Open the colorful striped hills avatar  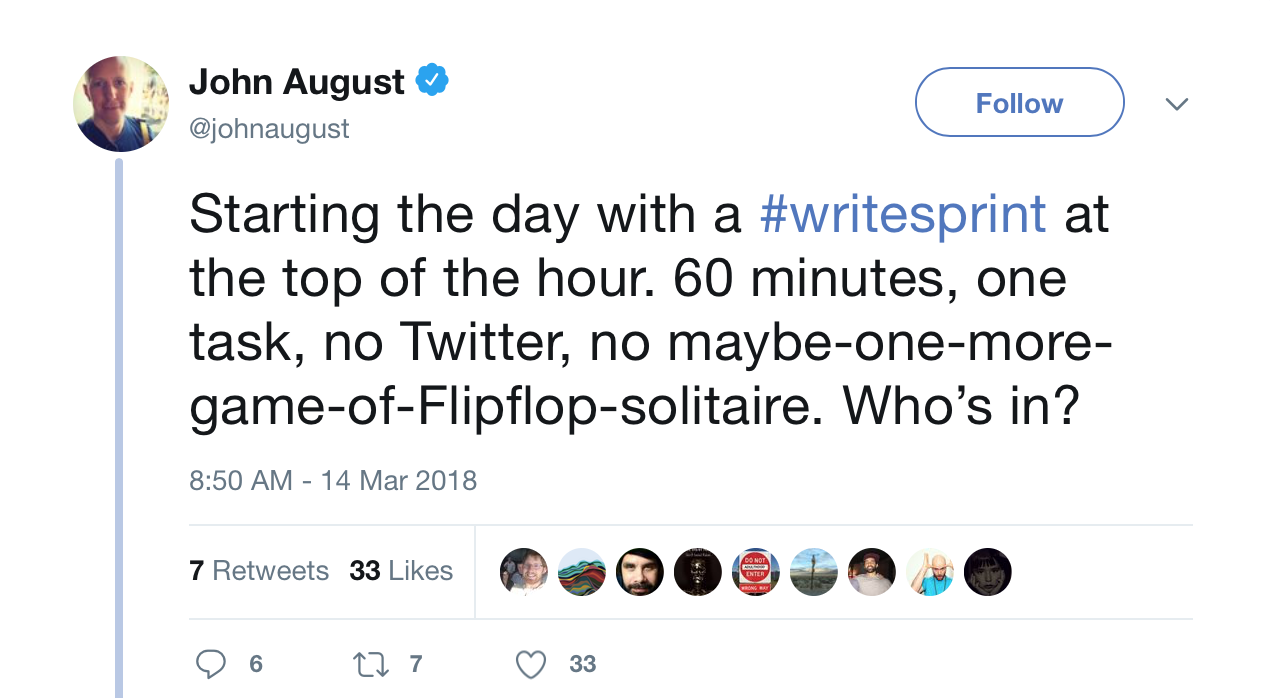tap(582, 572)
